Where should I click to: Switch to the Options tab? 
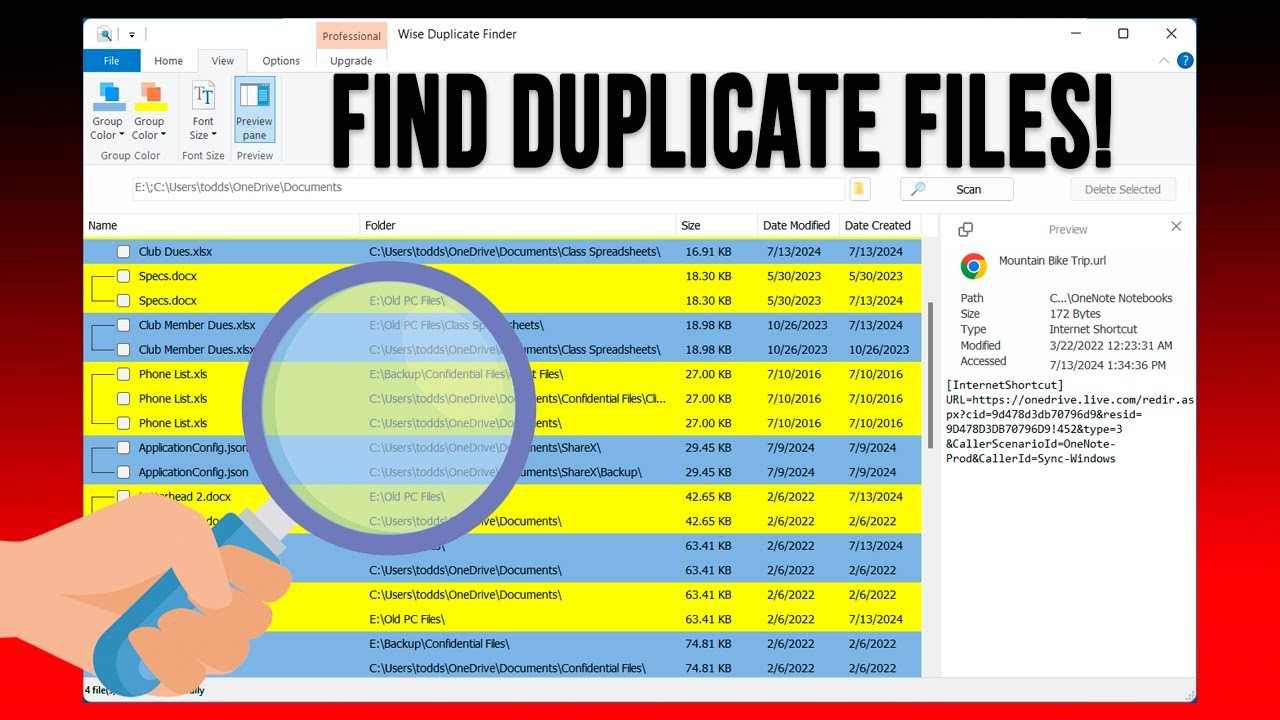point(281,61)
